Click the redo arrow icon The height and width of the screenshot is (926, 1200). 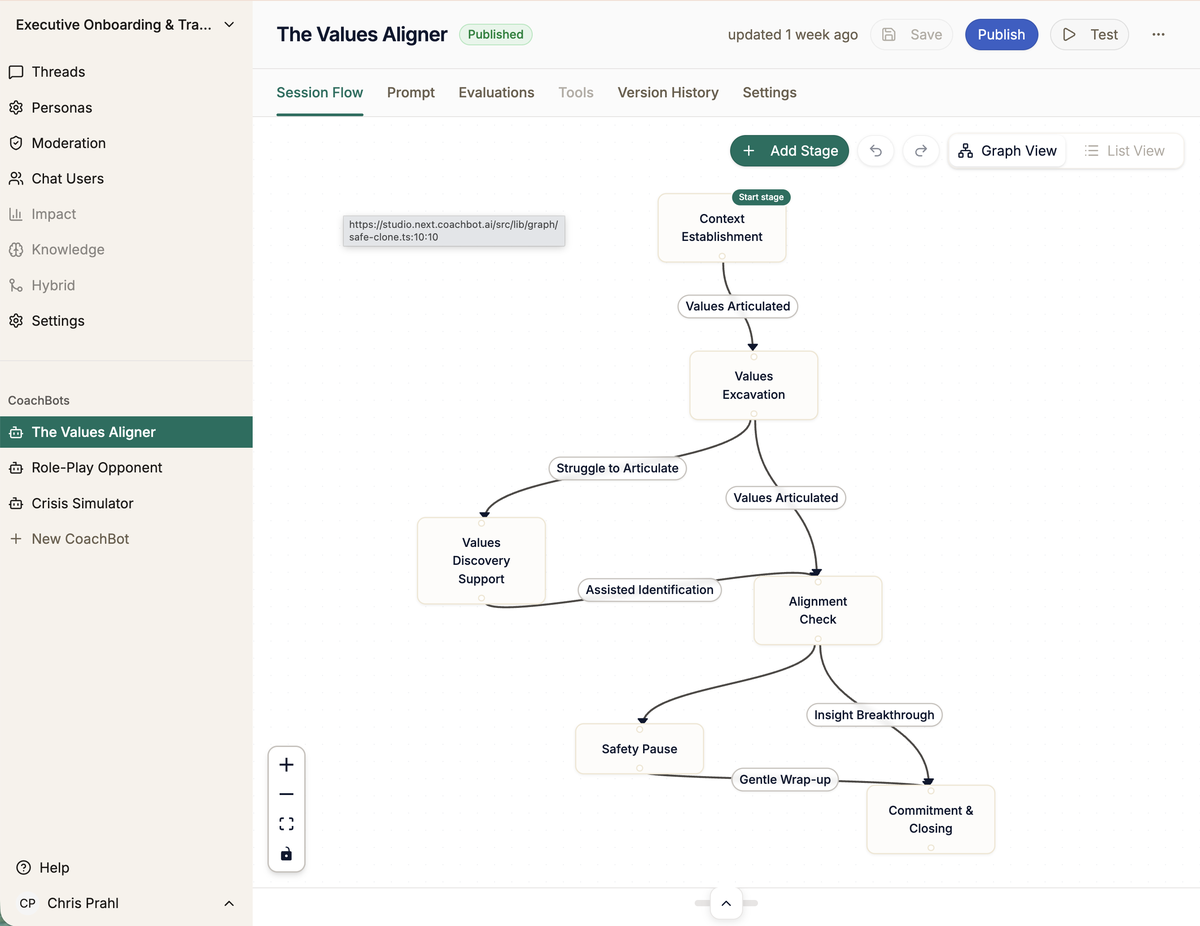(x=921, y=151)
